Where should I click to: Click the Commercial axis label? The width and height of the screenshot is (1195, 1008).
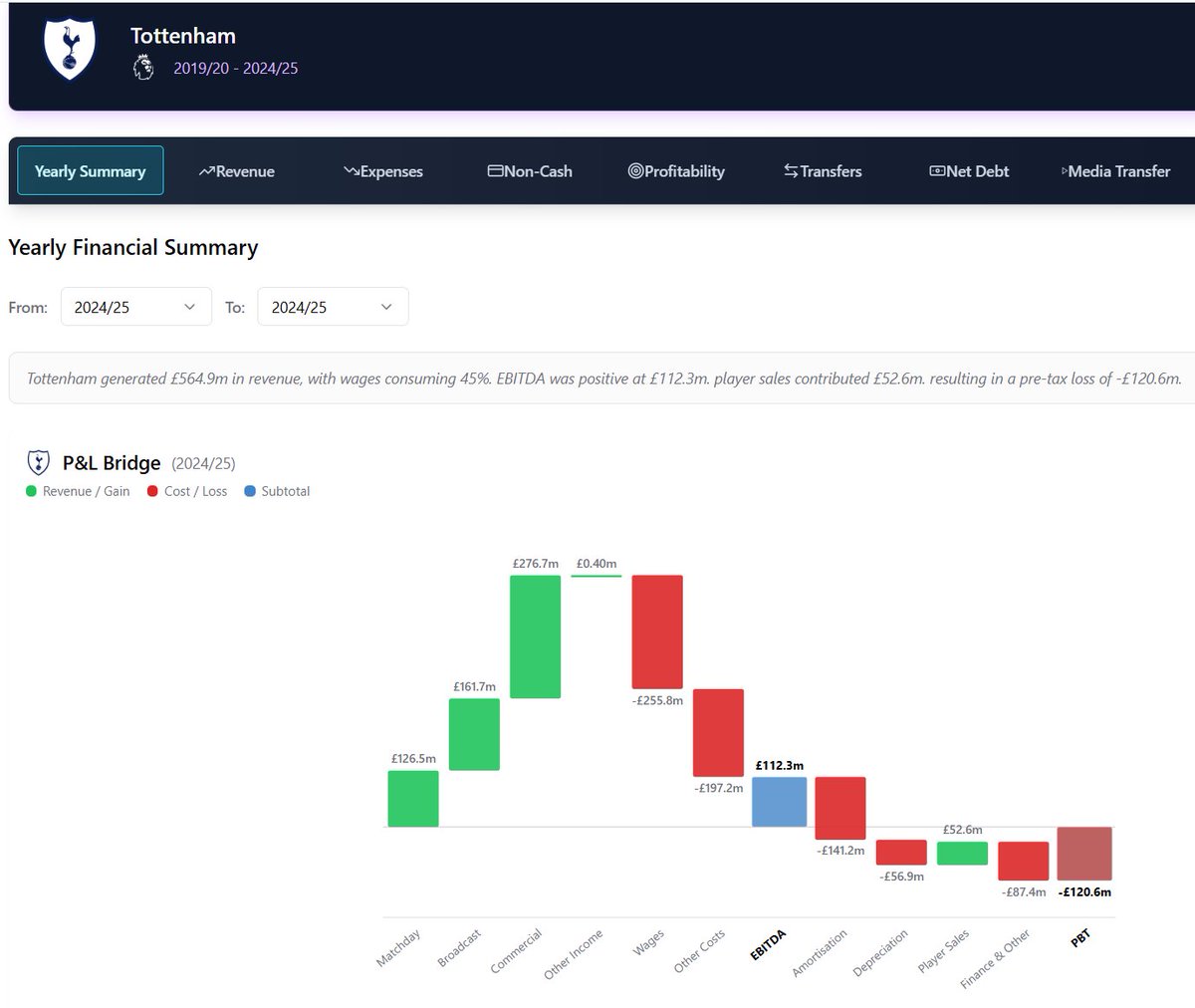tap(517, 952)
